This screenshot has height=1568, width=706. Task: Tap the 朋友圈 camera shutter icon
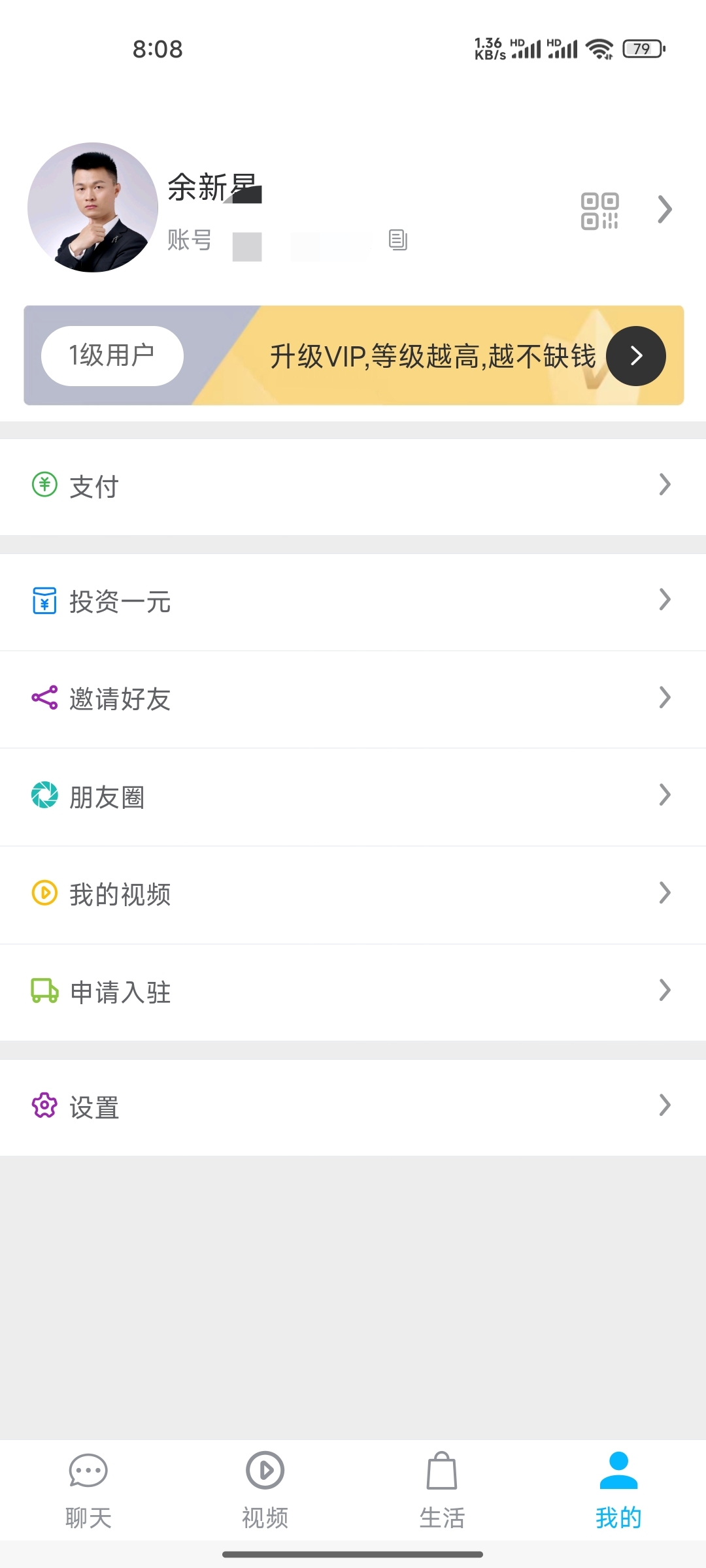[44, 795]
